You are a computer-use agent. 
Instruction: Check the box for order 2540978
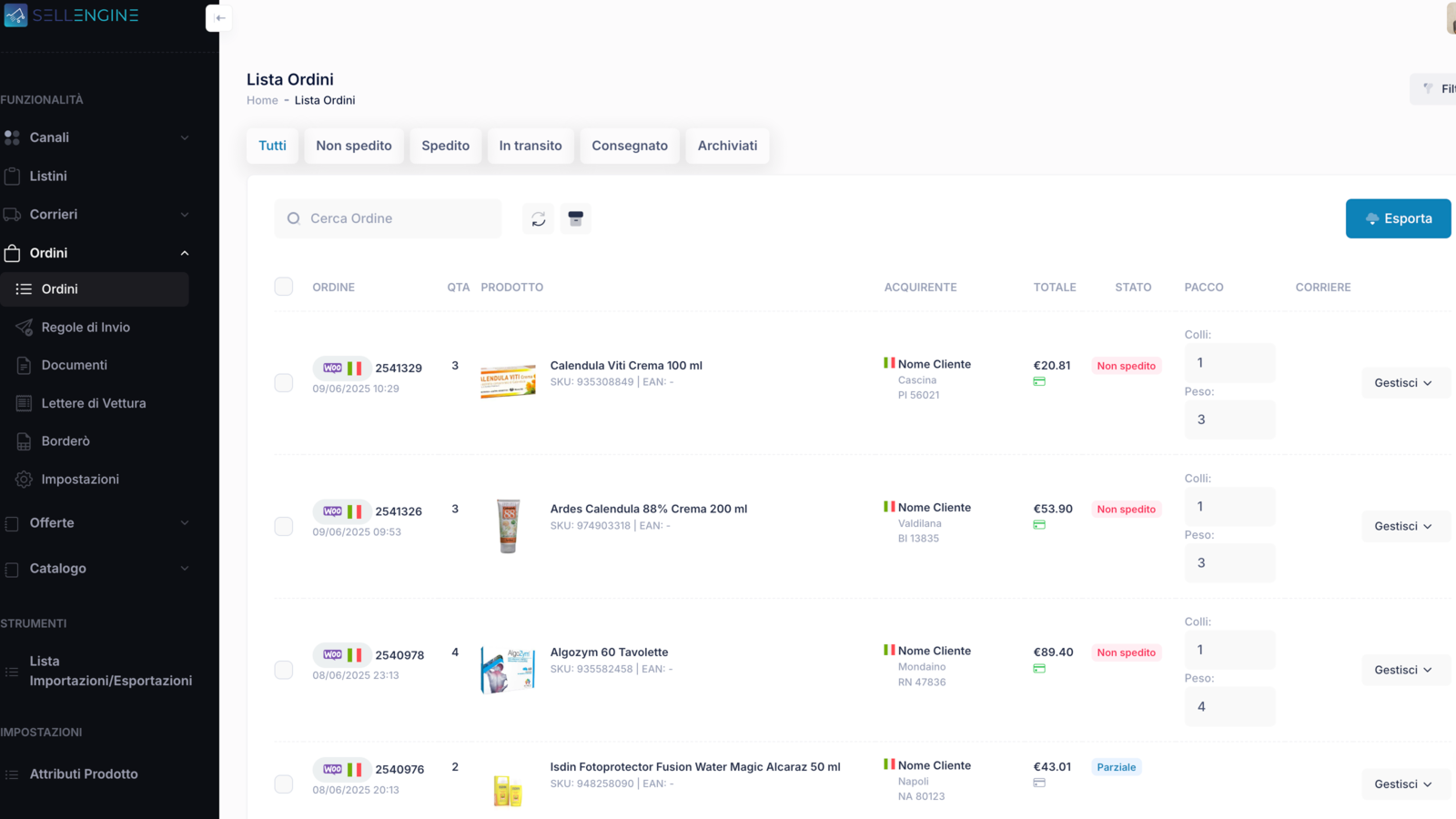click(284, 671)
